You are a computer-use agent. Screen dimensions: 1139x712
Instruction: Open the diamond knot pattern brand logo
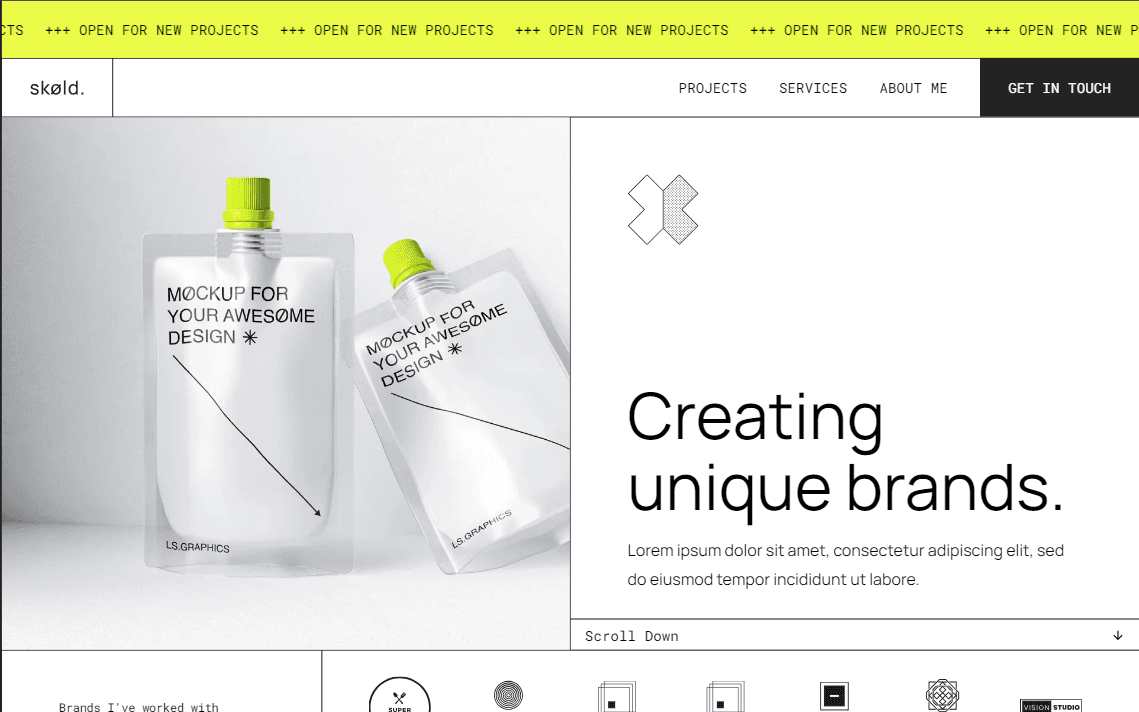(942, 695)
